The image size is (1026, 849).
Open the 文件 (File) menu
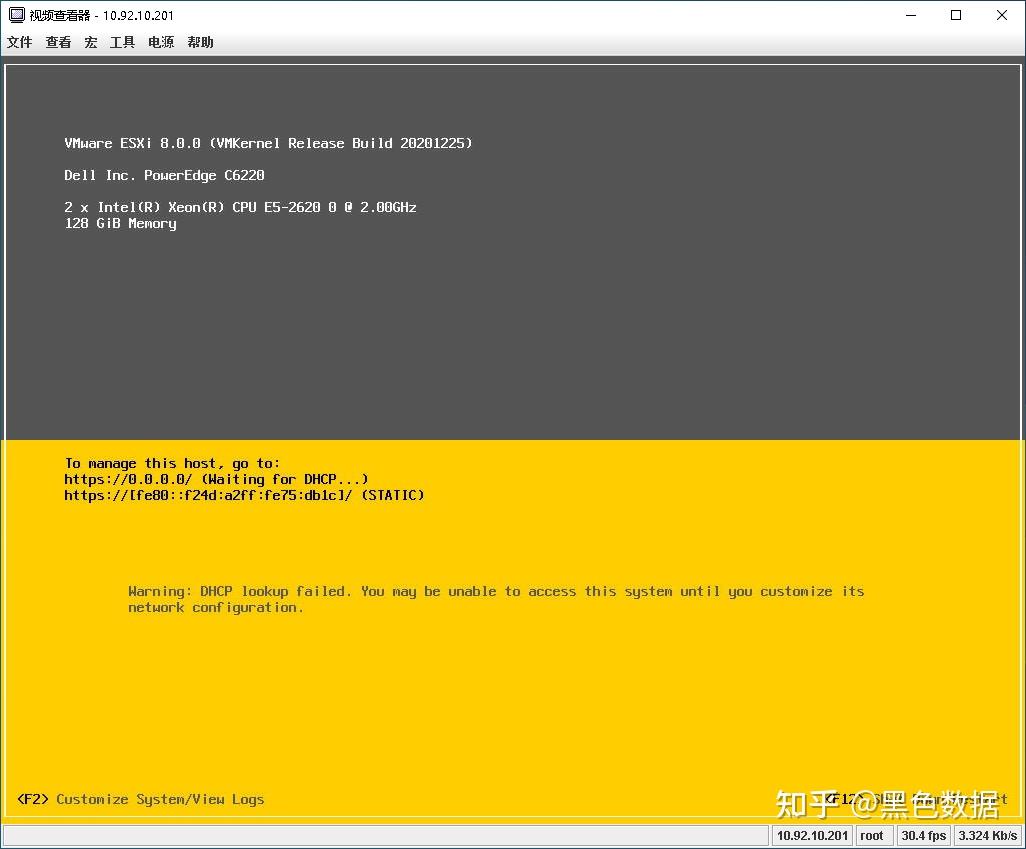(20, 42)
